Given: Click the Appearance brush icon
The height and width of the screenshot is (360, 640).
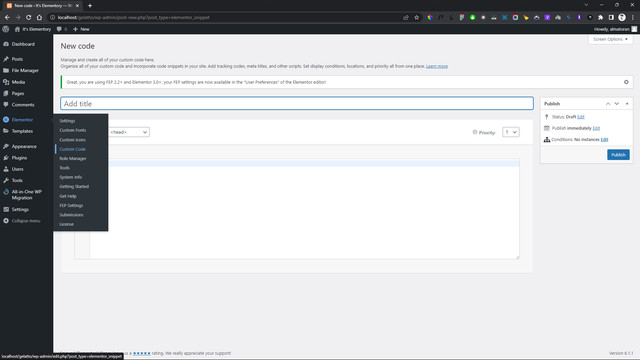Looking at the screenshot, I should [6, 146].
